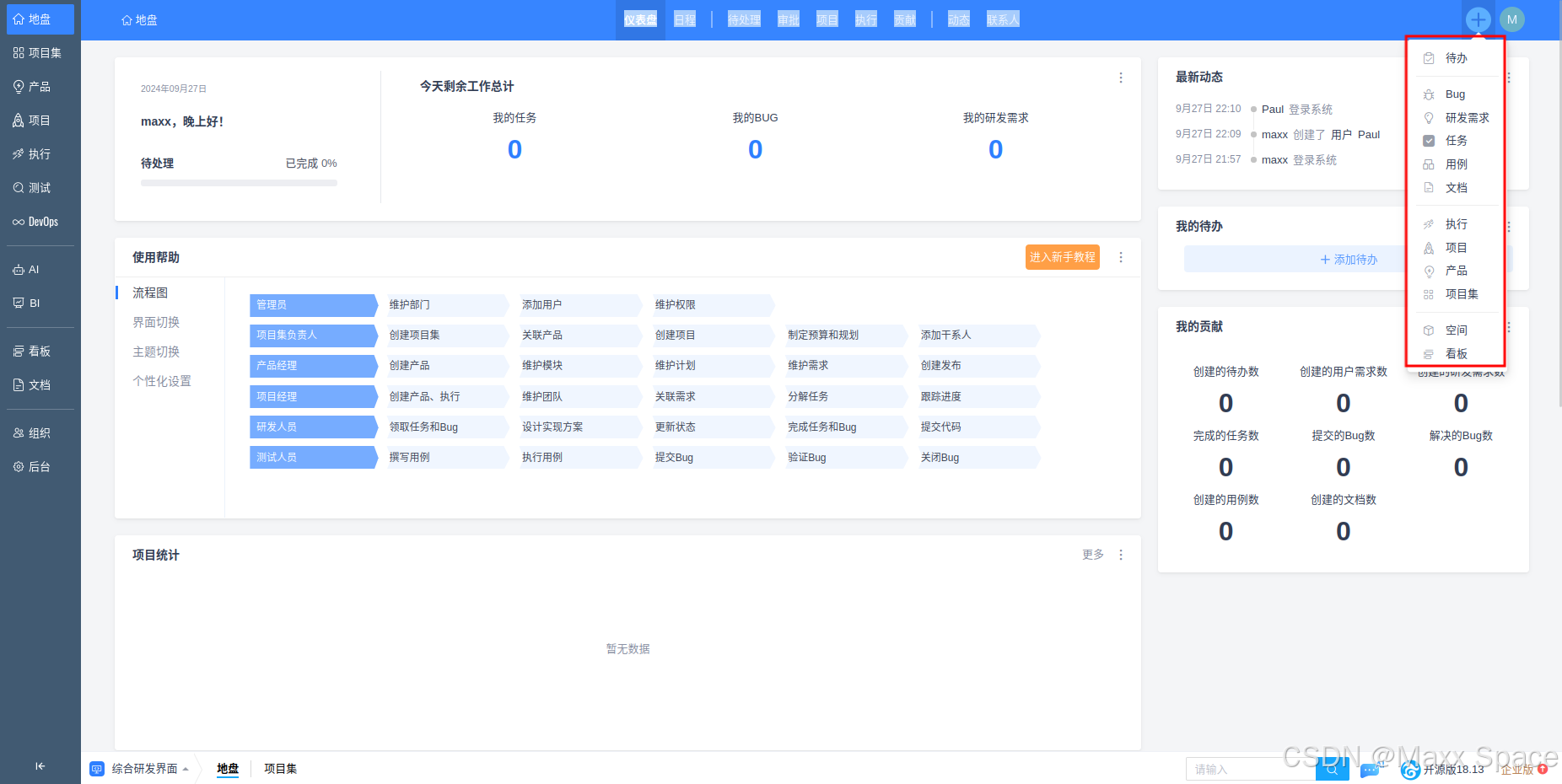Open the M user avatar menu
Screen dimensions: 1562x784
(x=1512, y=19)
